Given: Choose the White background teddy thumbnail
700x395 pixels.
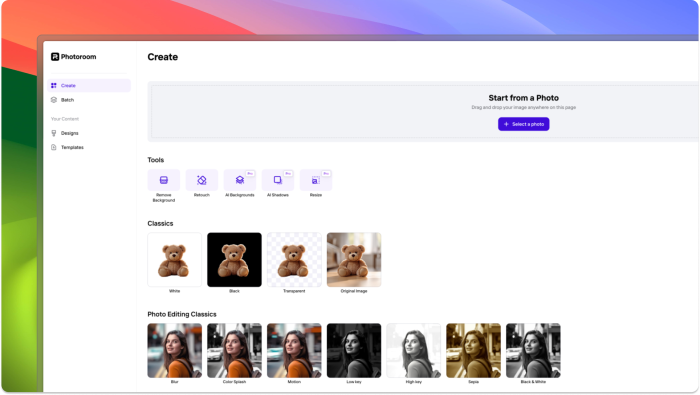Looking at the screenshot, I should (175, 260).
